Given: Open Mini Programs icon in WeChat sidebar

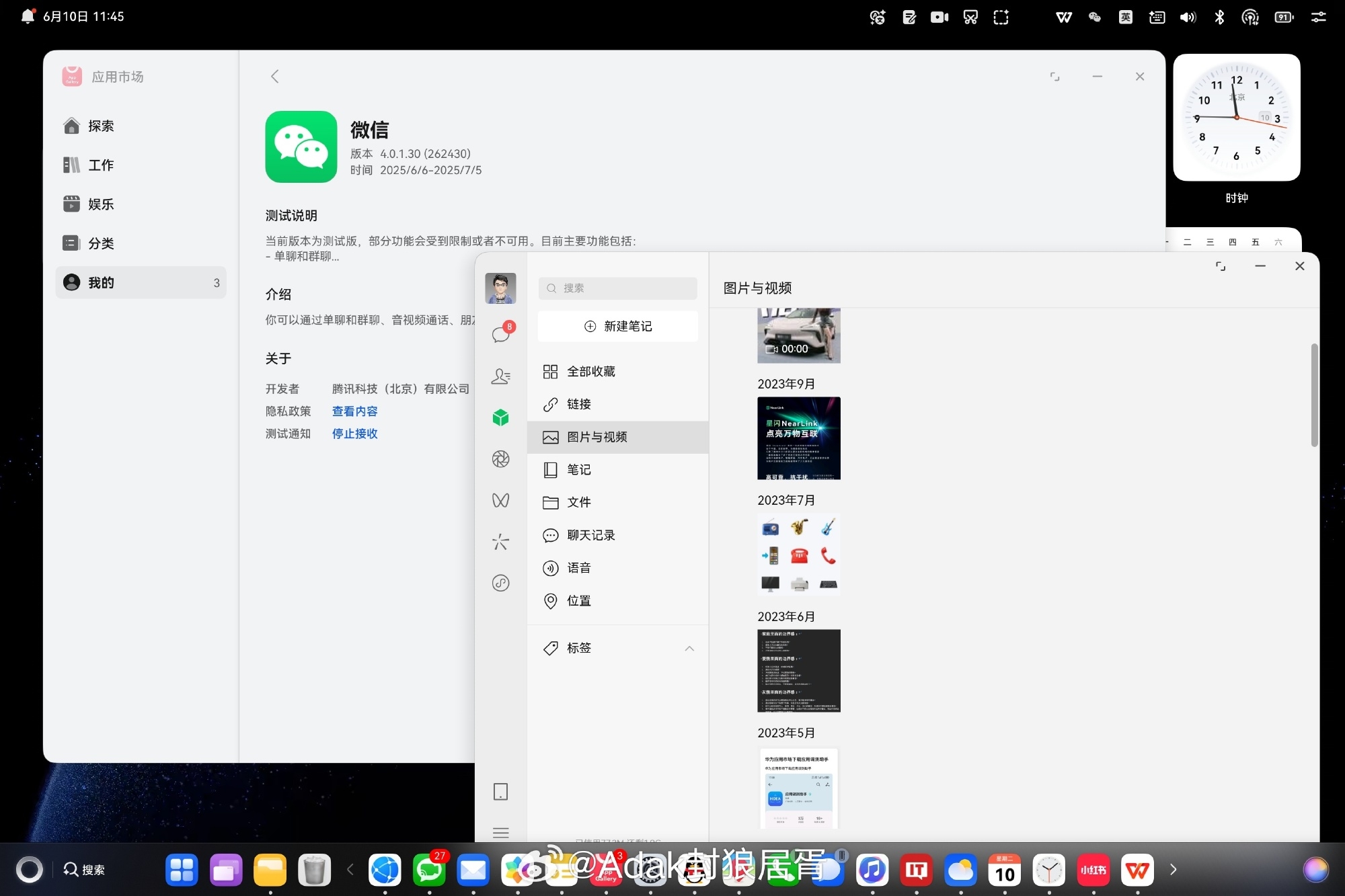Looking at the screenshot, I should [500, 583].
